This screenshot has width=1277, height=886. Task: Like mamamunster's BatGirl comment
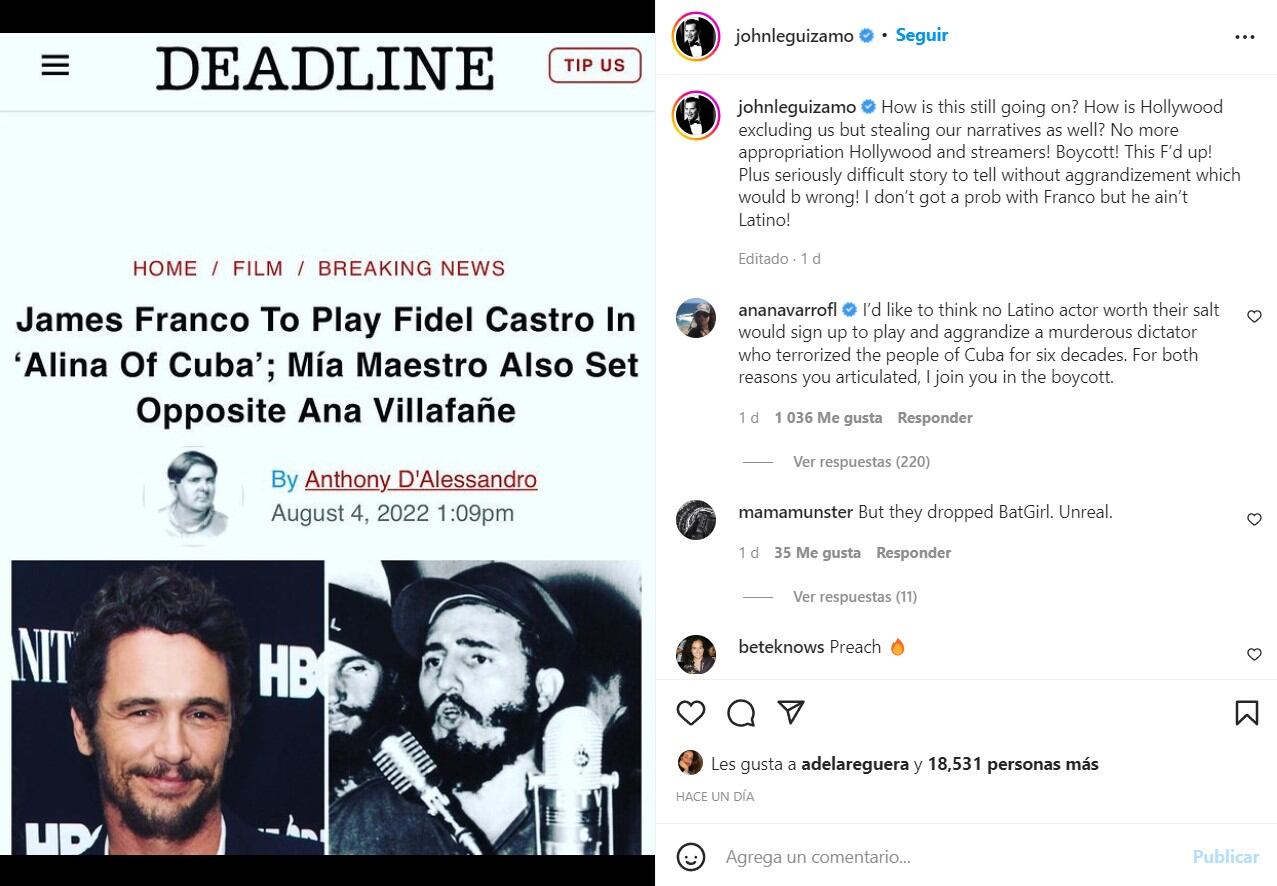pyautogui.click(x=1254, y=520)
